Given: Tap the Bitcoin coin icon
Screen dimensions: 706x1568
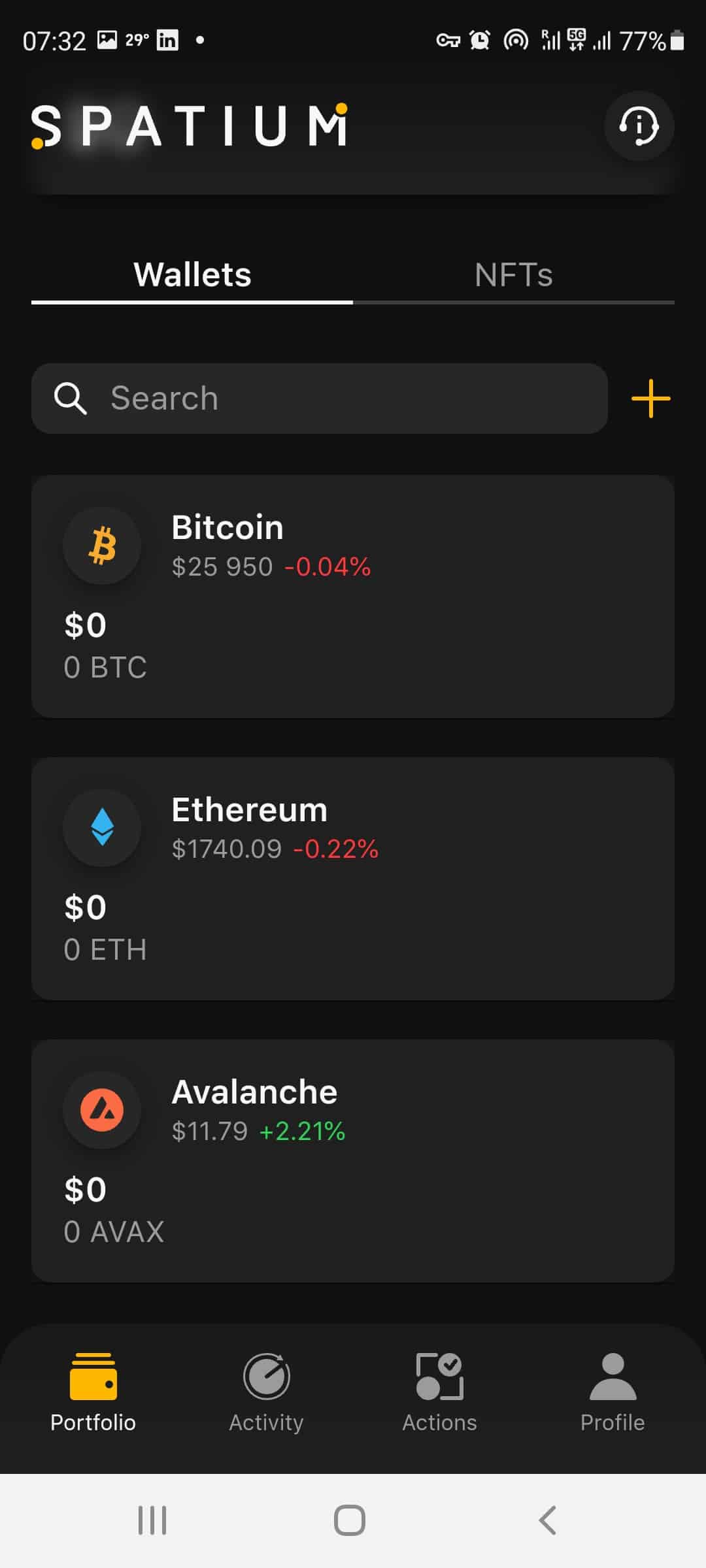Looking at the screenshot, I should point(102,546).
